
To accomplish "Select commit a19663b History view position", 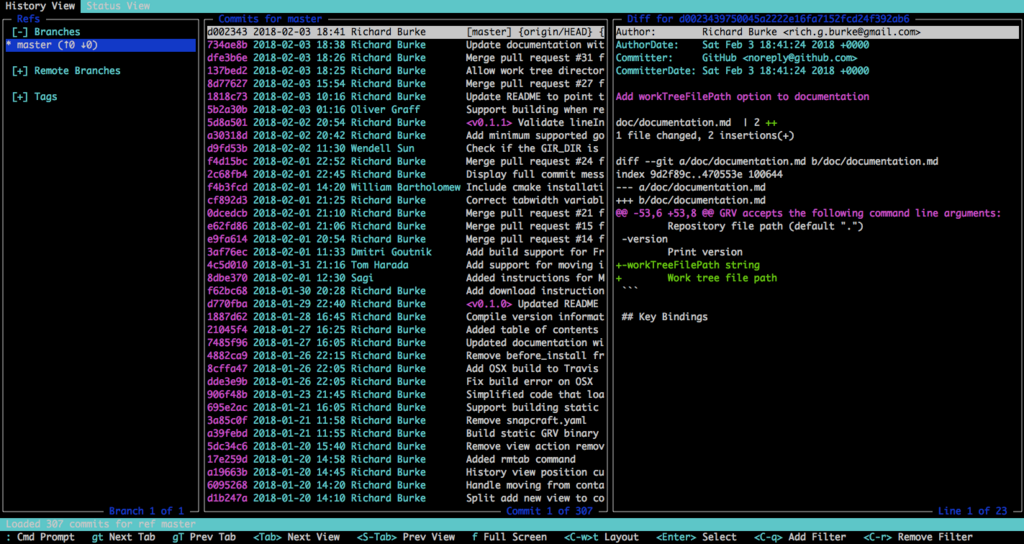I will (406, 472).
